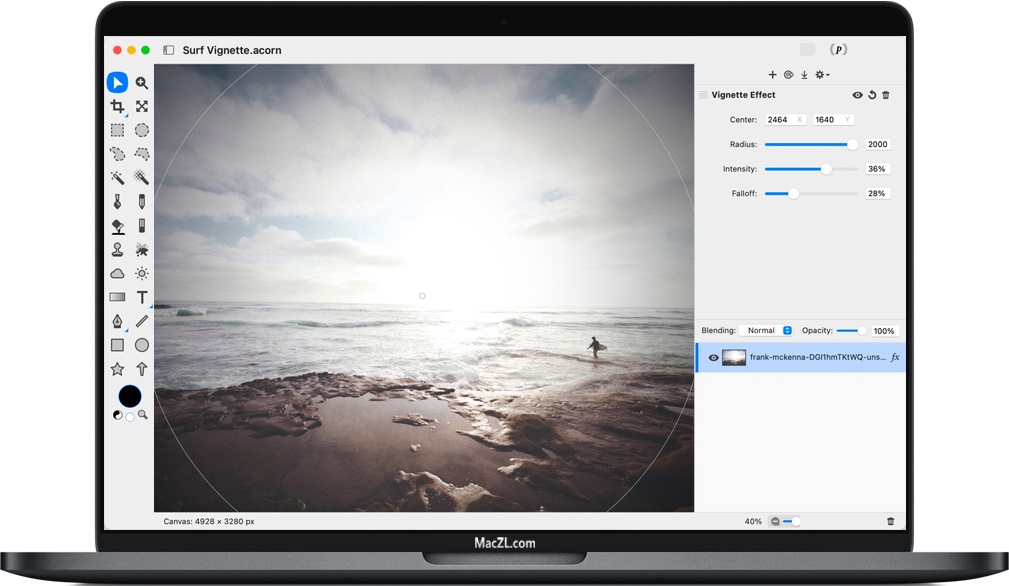Choose the Text tool
This screenshot has height=586, width=1009.
coord(141,297)
